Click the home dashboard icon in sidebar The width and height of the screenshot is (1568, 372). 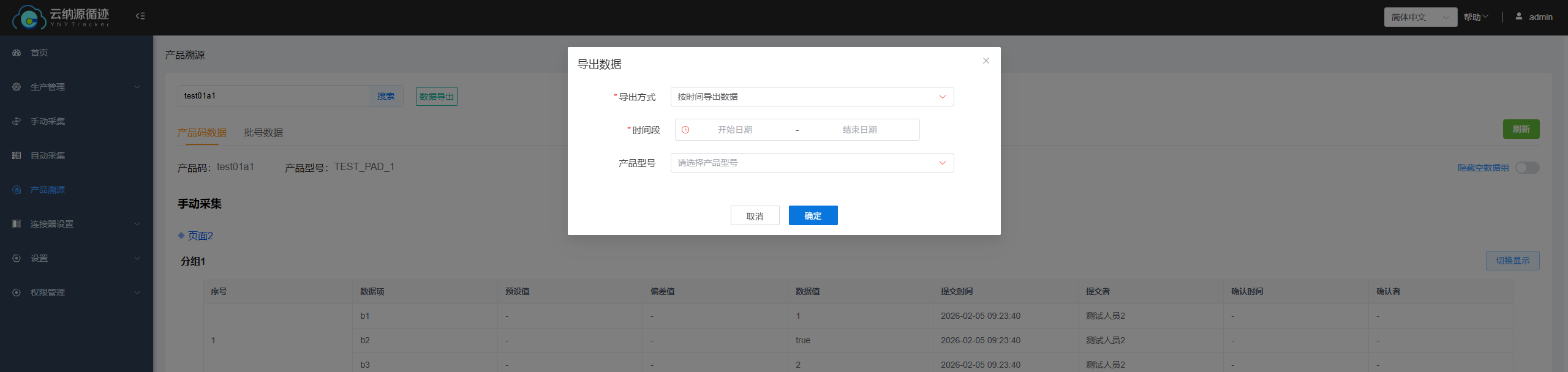point(17,53)
